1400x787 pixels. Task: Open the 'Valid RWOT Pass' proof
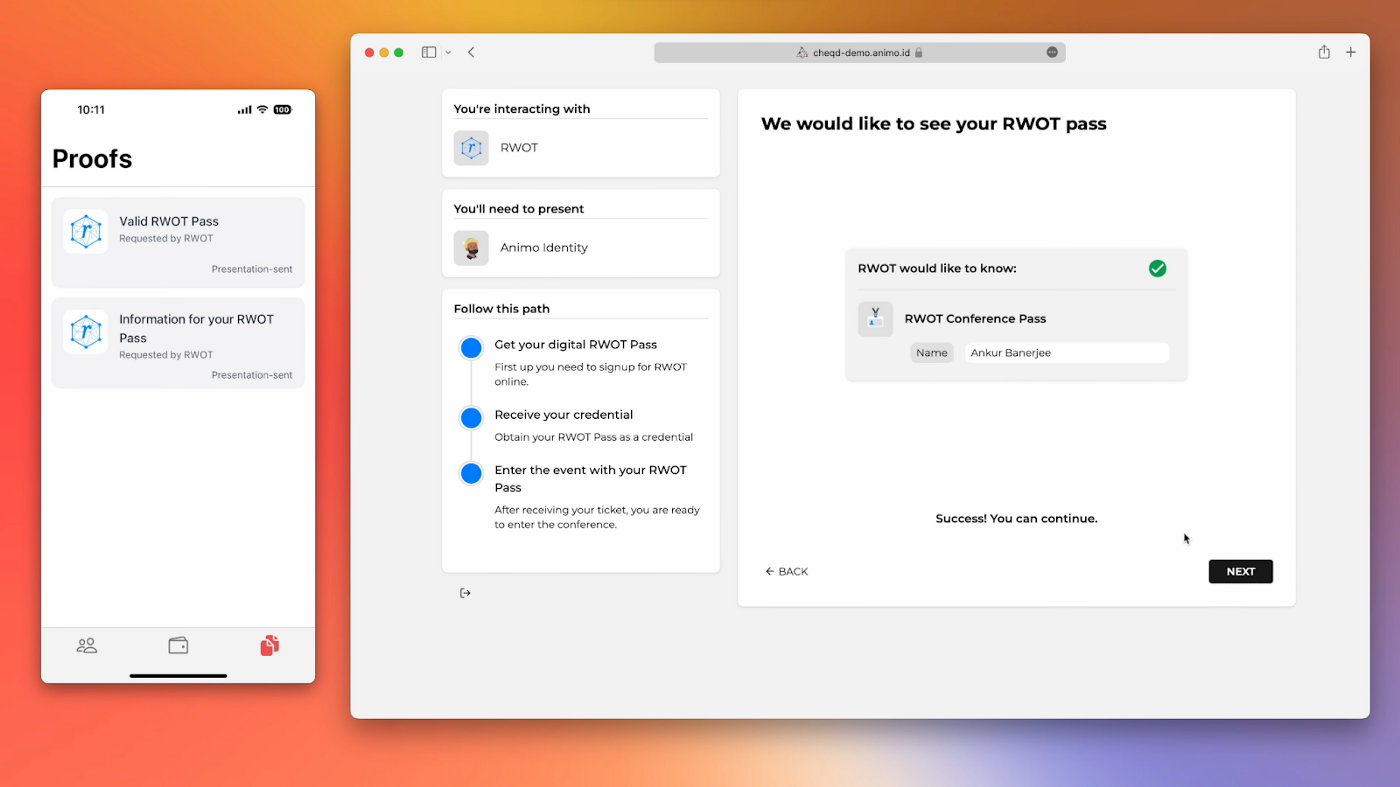[178, 242]
